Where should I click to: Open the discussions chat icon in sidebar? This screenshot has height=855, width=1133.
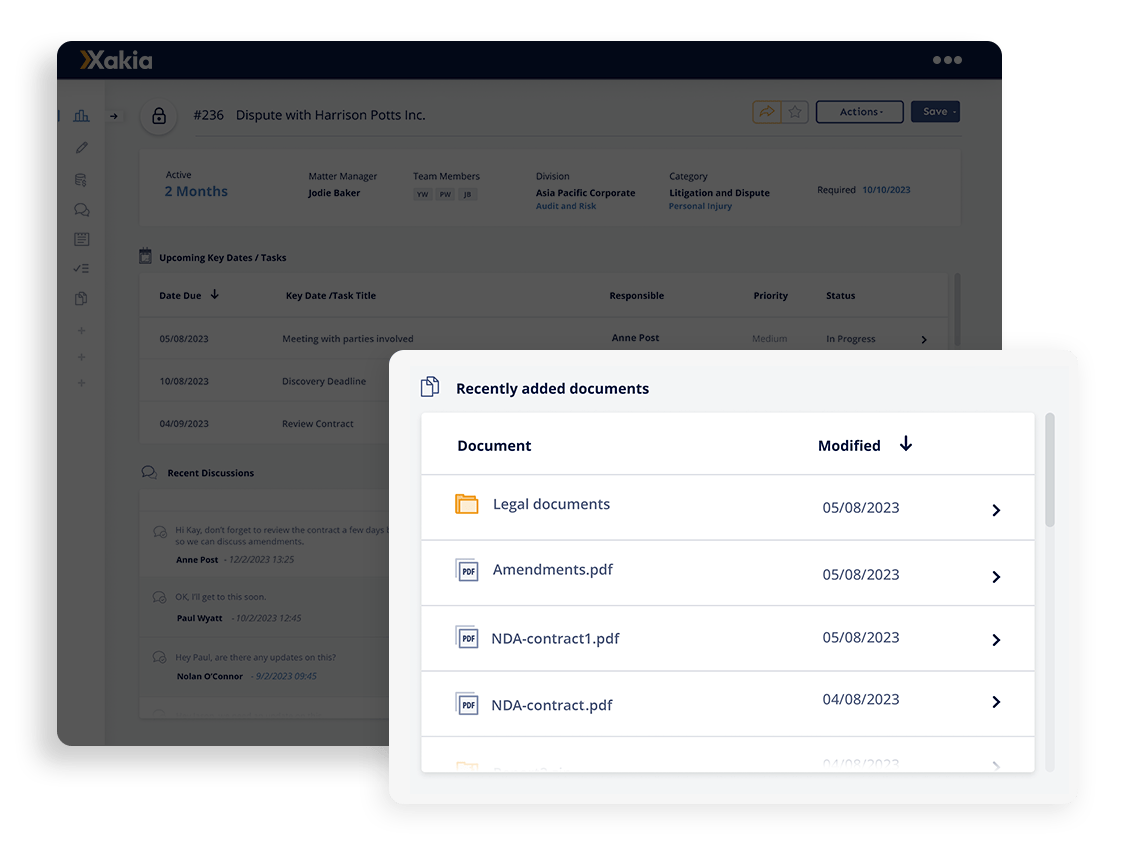tap(82, 210)
